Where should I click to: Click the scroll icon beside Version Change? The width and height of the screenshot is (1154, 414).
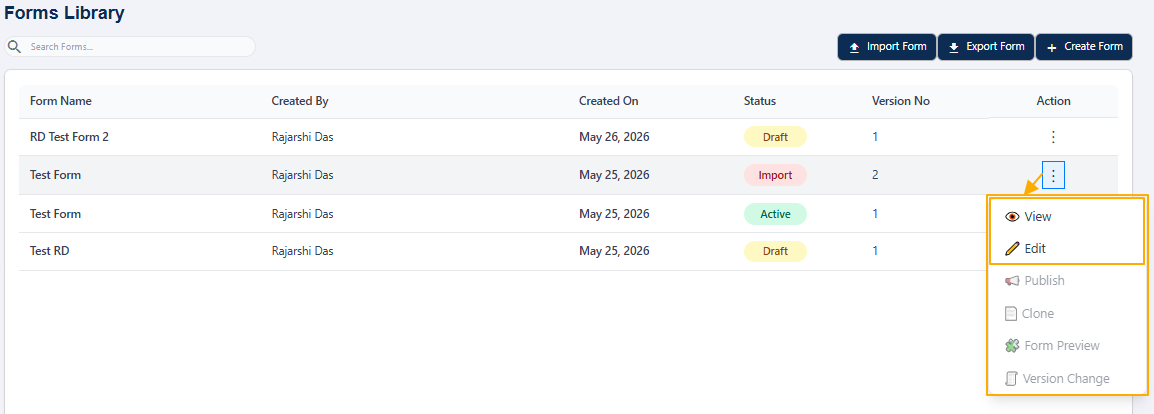pyautogui.click(x=1012, y=379)
